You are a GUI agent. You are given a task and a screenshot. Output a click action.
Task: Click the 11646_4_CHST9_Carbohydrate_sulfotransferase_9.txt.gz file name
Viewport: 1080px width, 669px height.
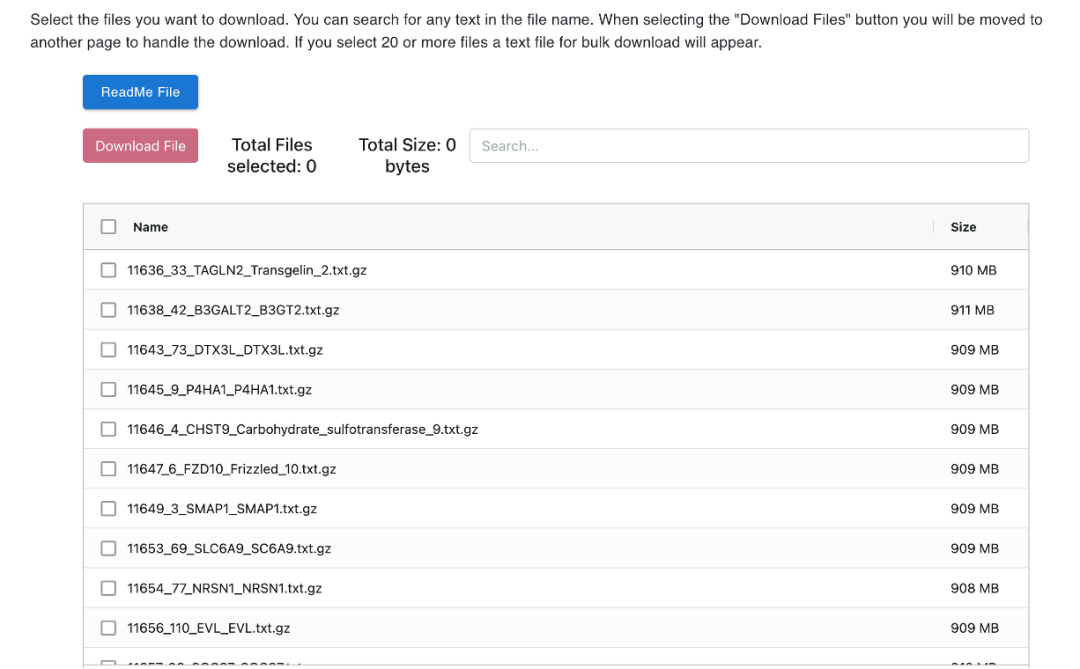tap(302, 429)
